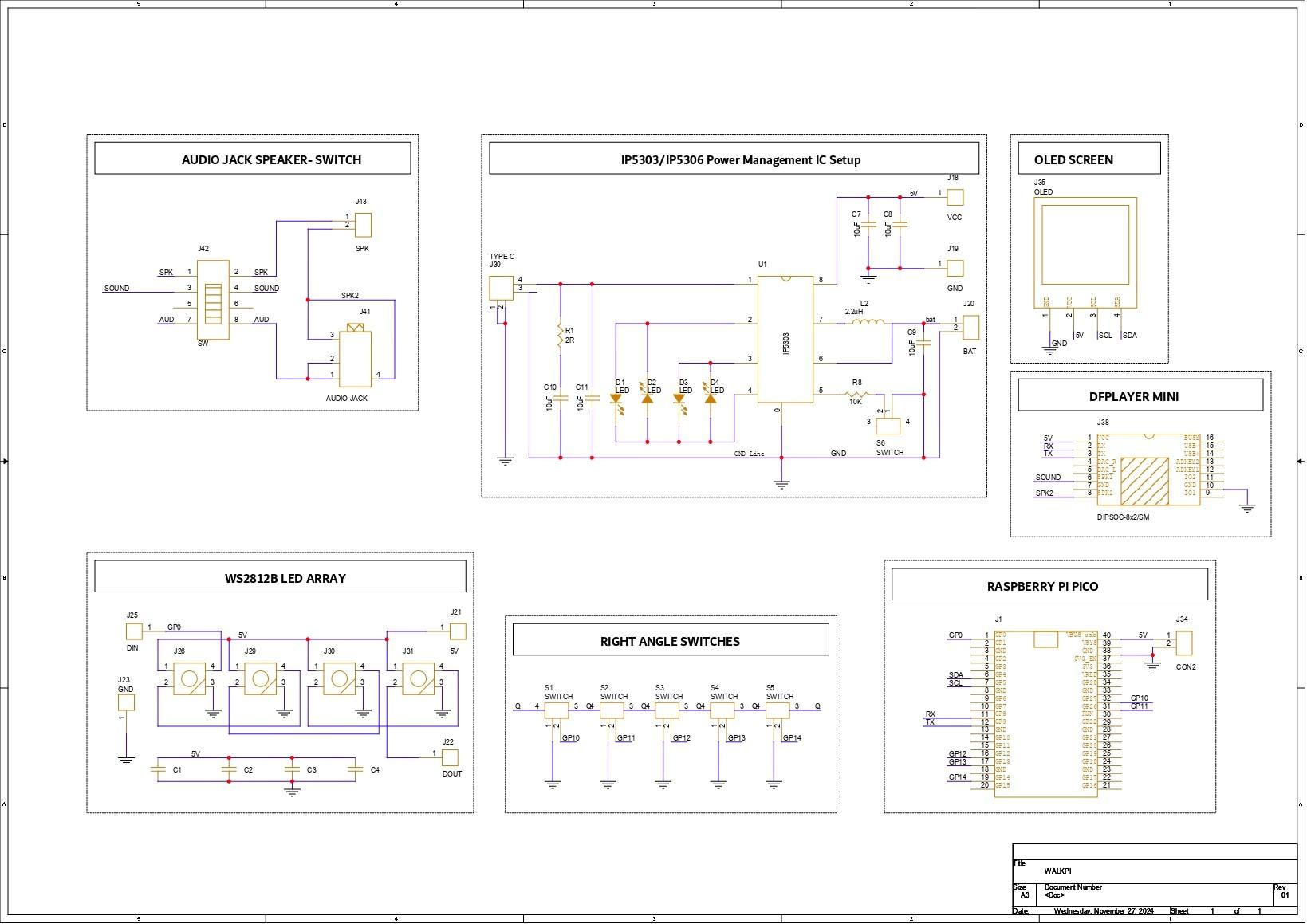
Task: Click the J30 LED symbol
Action: 340,679
